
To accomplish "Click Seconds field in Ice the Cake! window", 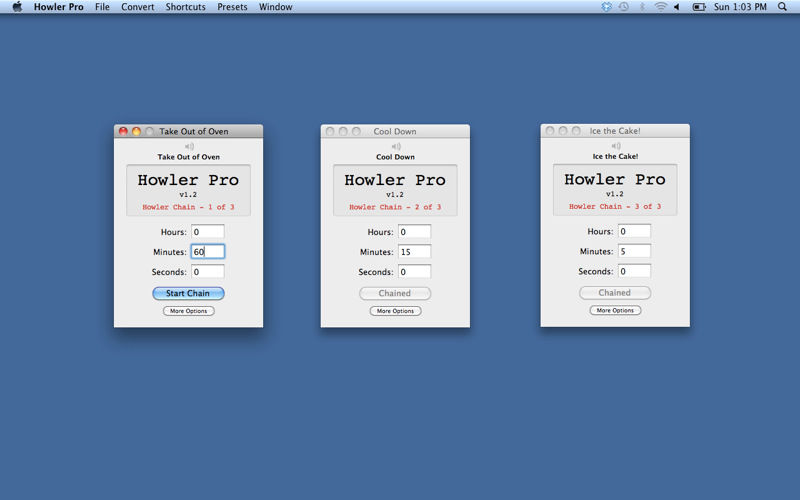I will (x=634, y=271).
